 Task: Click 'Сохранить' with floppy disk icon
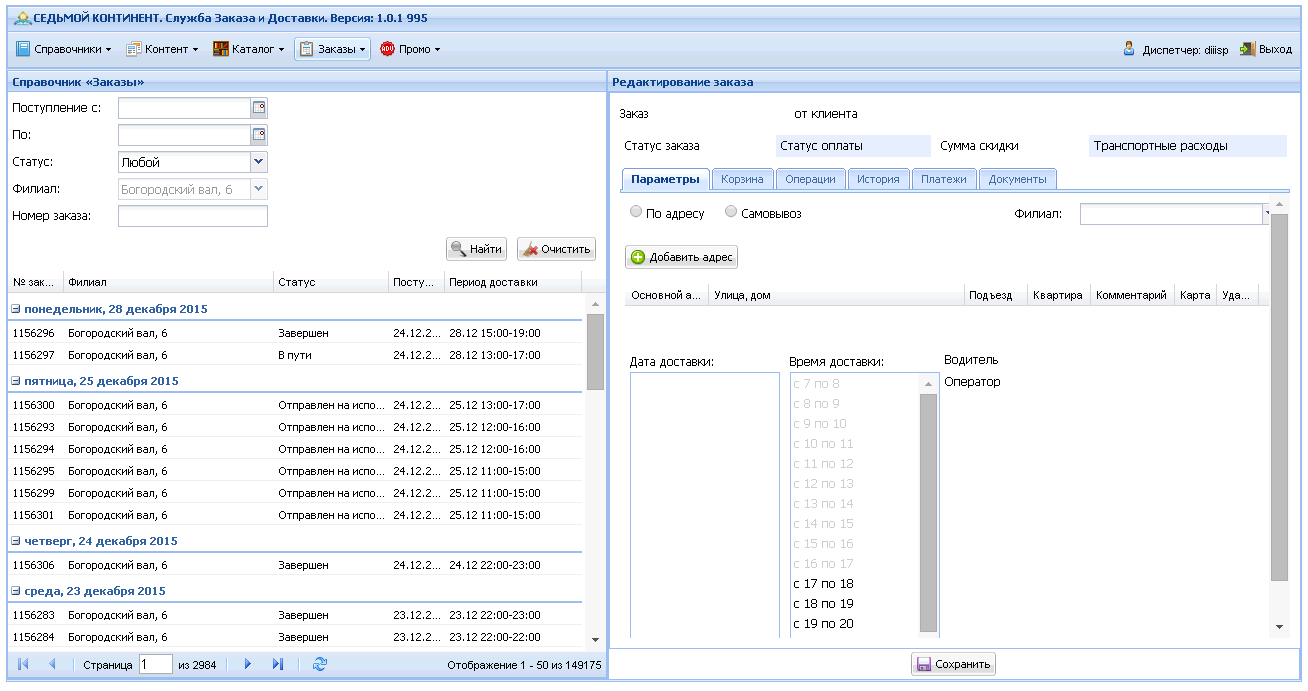coord(953,664)
